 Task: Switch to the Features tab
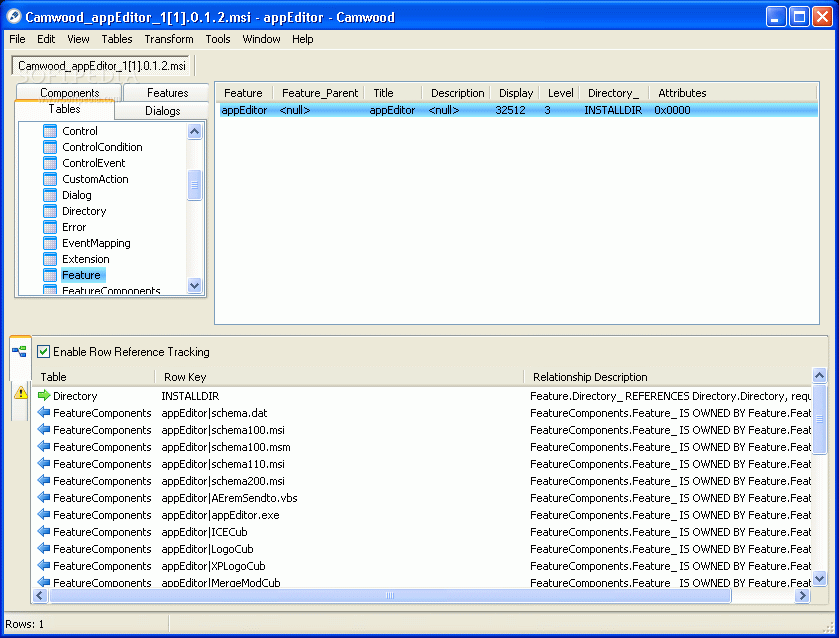[x=167, y=93]
